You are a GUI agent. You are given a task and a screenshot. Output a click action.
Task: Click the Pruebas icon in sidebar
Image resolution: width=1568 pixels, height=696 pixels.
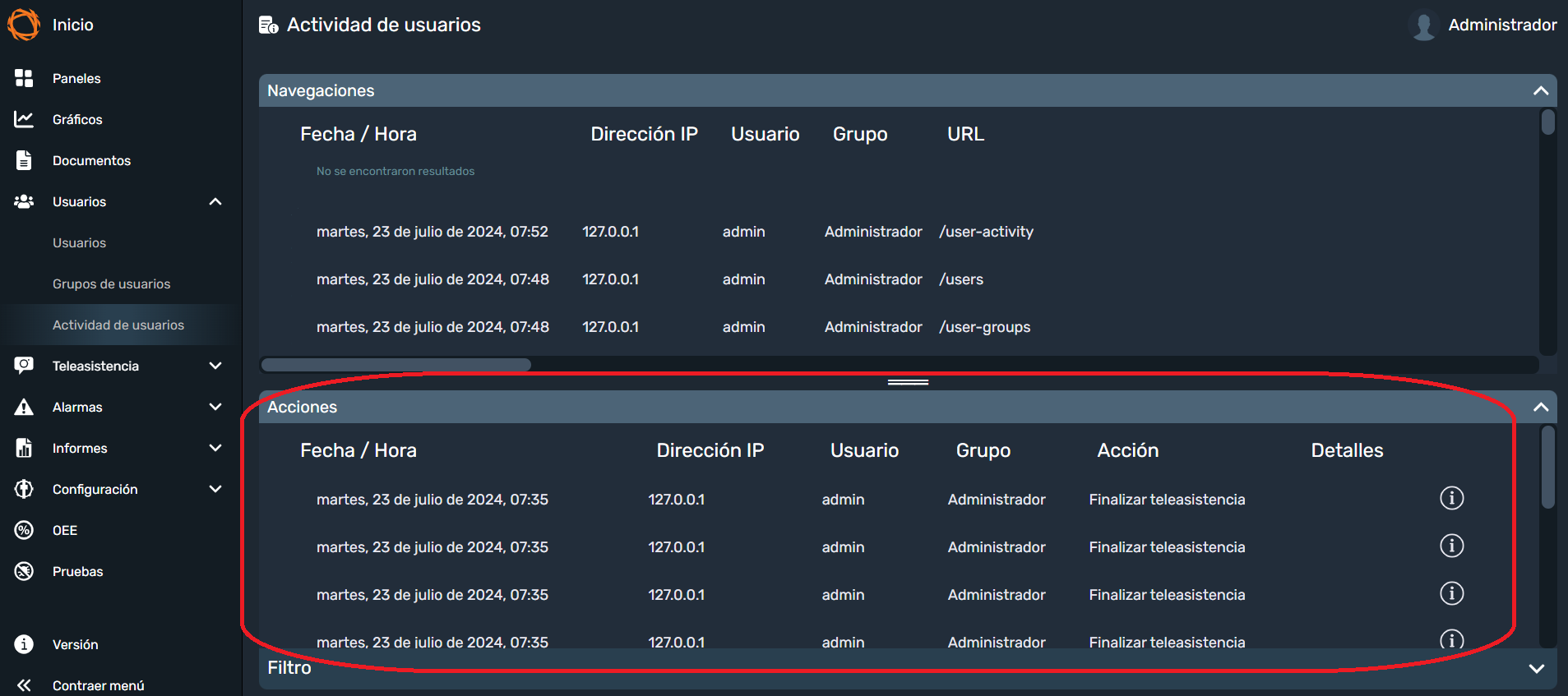(x=24, y=571)
